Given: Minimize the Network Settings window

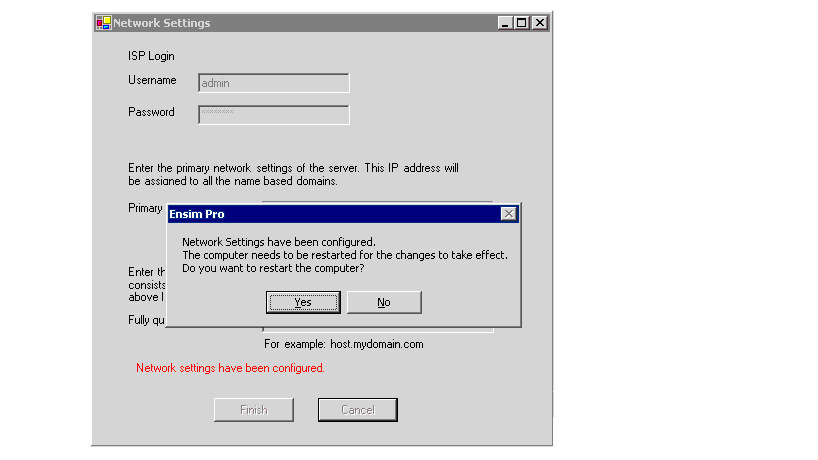Looking at the screenshot, I should point(505,23).
